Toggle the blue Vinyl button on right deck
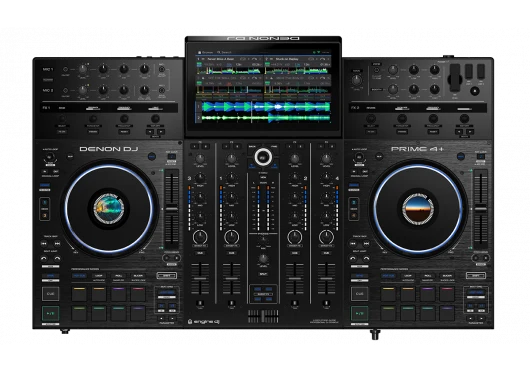 pyautogui.click(x=460, y=156)
